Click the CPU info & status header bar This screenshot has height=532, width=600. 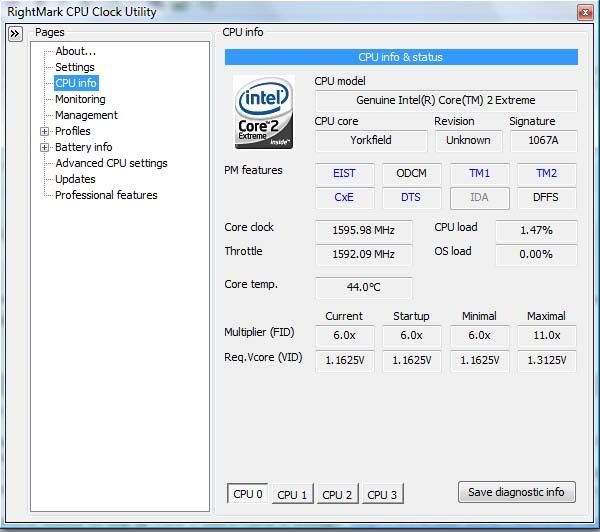click(401, 57)
